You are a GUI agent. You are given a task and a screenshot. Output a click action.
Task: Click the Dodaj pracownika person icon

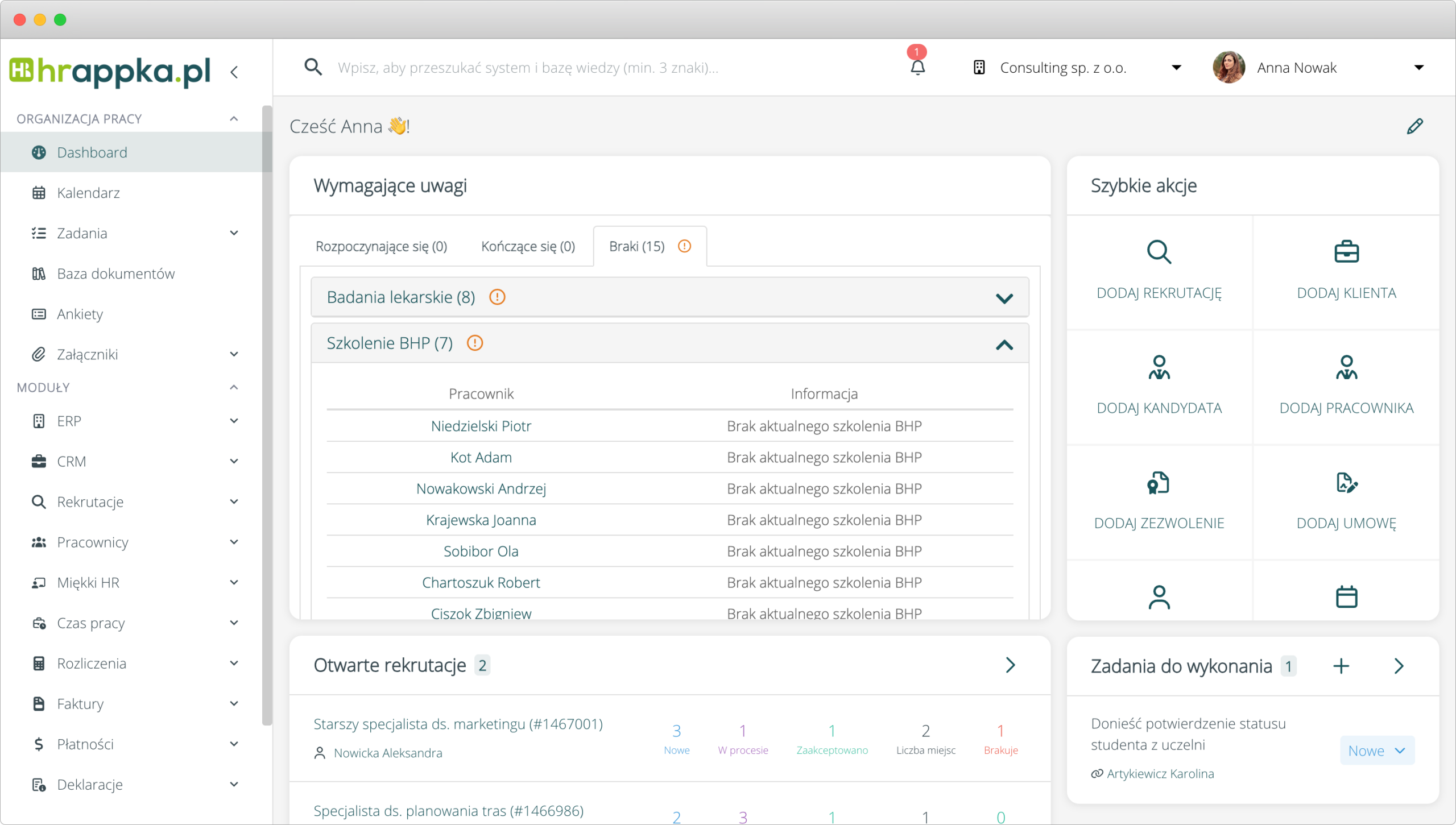coord(1346,367)
